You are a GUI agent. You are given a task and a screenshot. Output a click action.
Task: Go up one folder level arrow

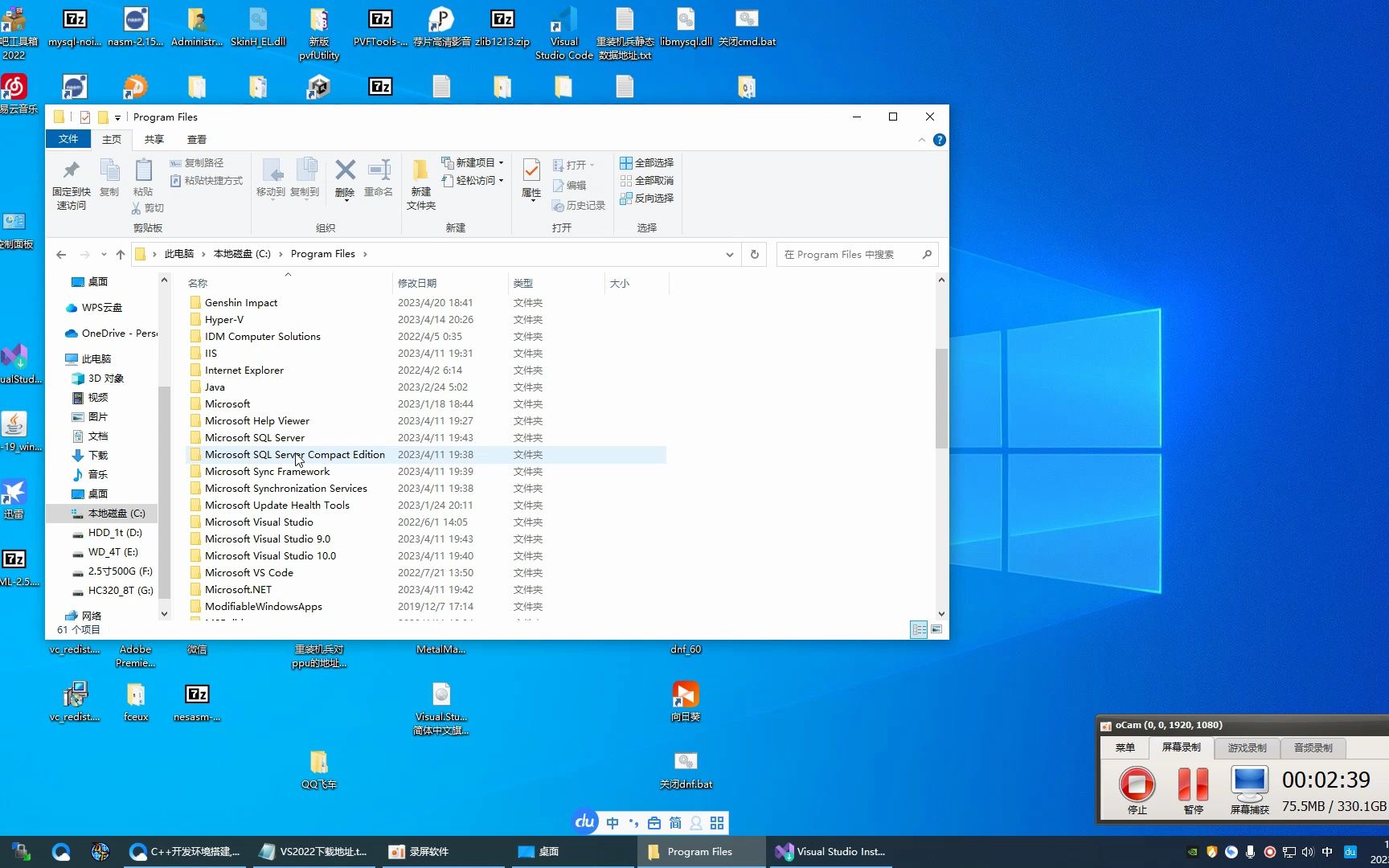pos(121,254)
